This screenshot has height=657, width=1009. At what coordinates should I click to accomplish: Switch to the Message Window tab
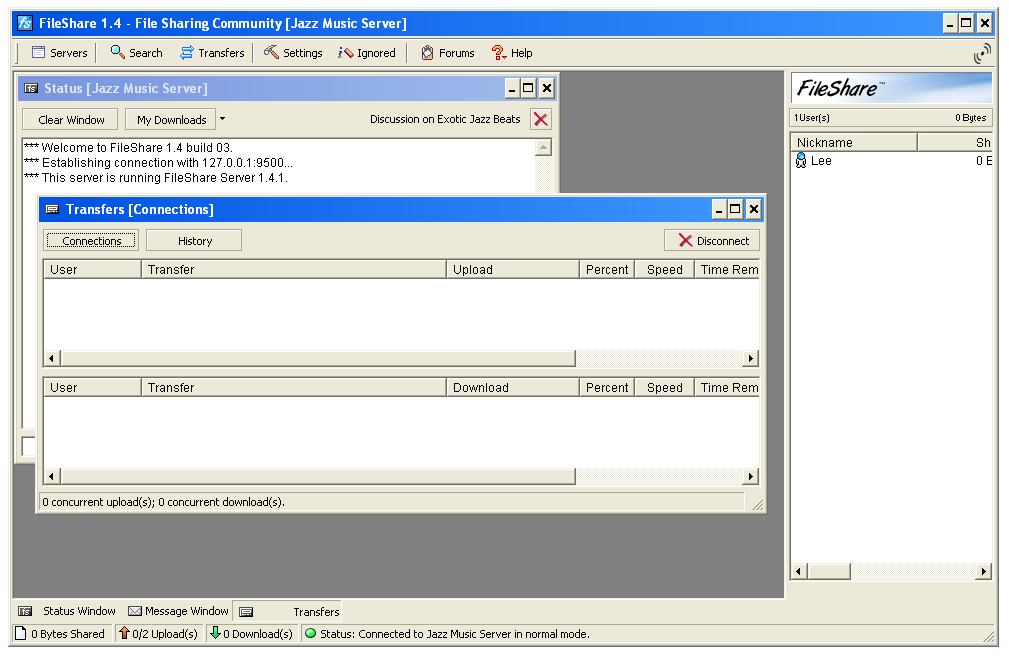tap(178, 611)
